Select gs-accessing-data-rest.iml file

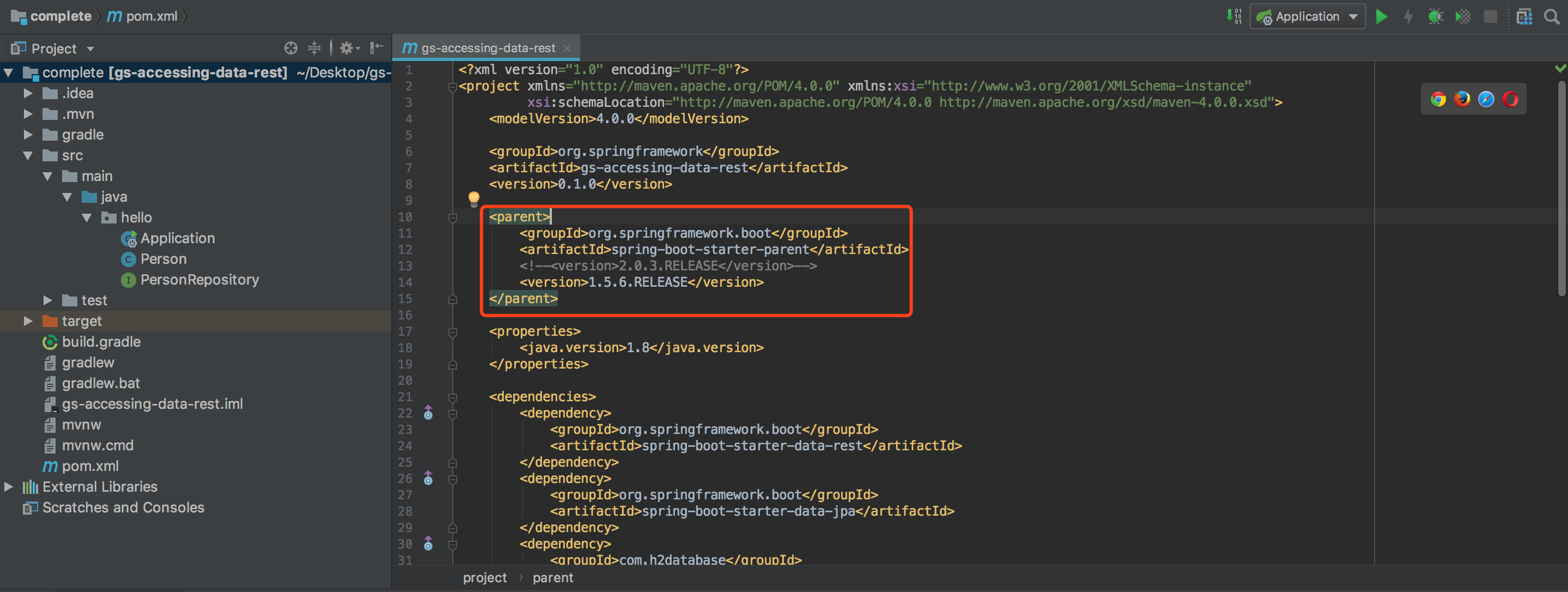click(x=152, y=404)
